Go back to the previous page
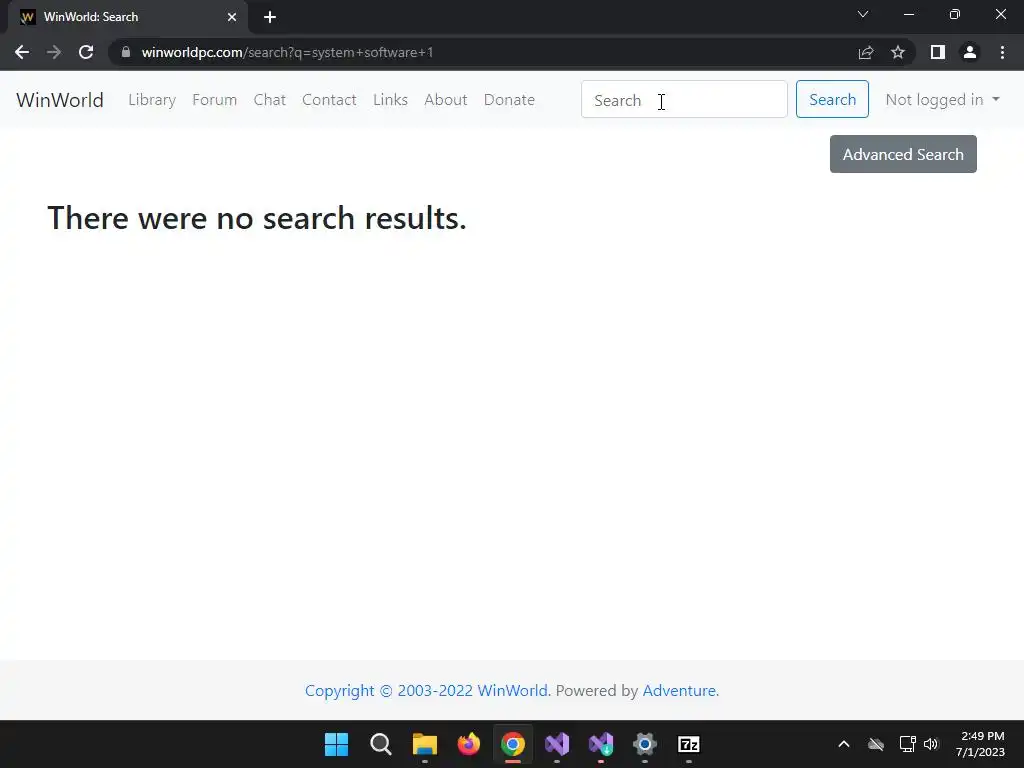The width and height of the screenshot is (1024, 768). pyautogui.click(x=22, y=52)
